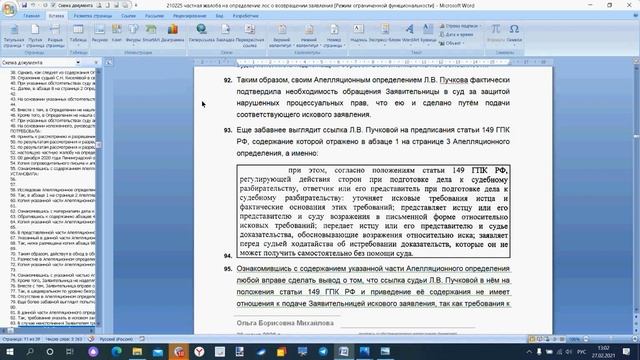Open the References (Ссылки) tab
640x360 pixels.
128,16
